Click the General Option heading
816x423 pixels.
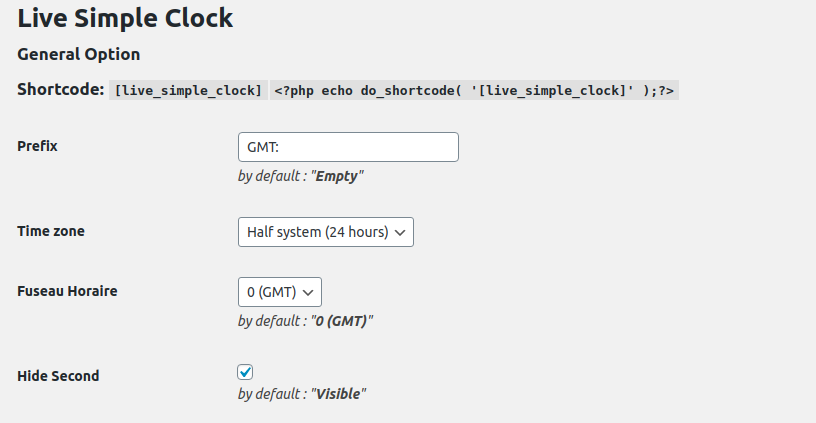(79, 54)
